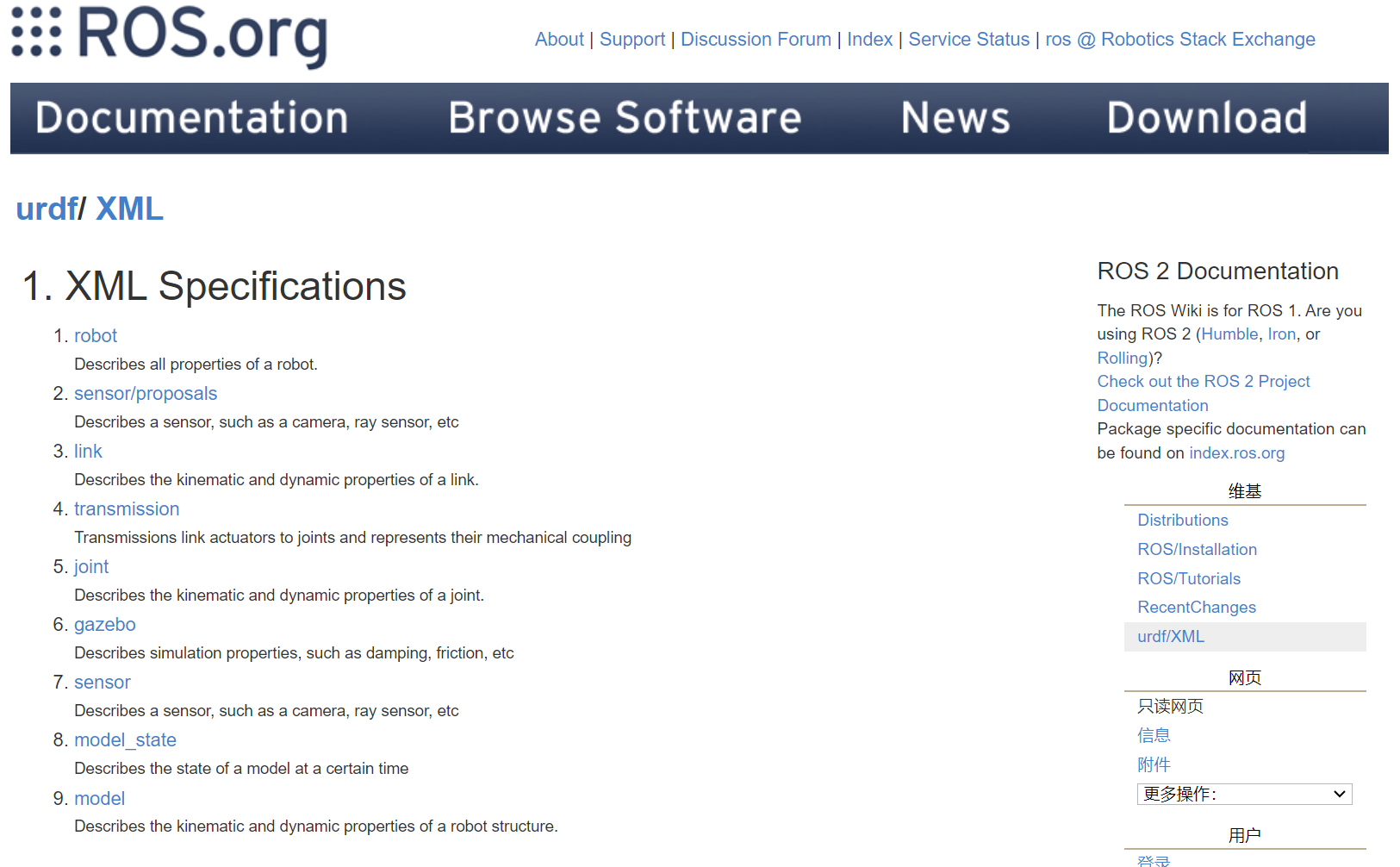The height and width of the screenshot is (867, 1400).
Task: Open the joint specification link
Action: point(91,567)
